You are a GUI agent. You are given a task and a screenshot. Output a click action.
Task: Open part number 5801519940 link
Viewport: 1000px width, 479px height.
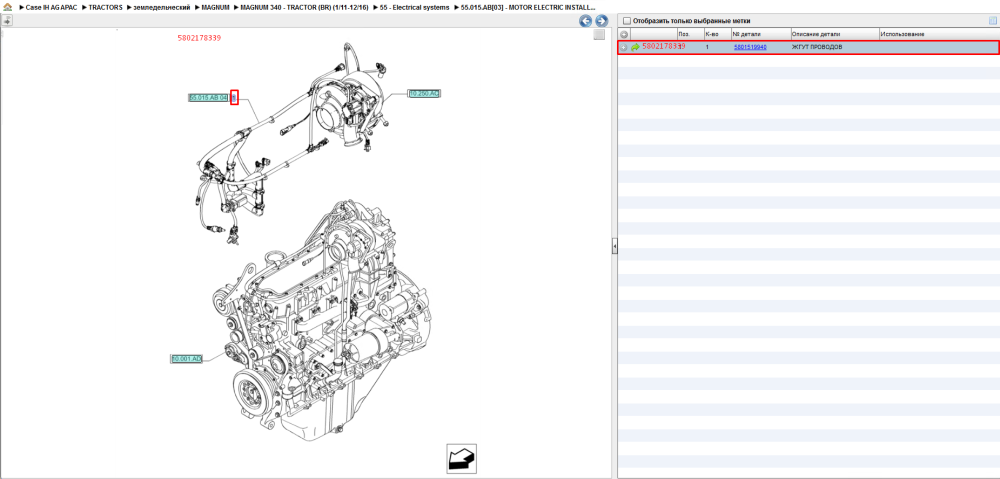[x=750, y=47]
